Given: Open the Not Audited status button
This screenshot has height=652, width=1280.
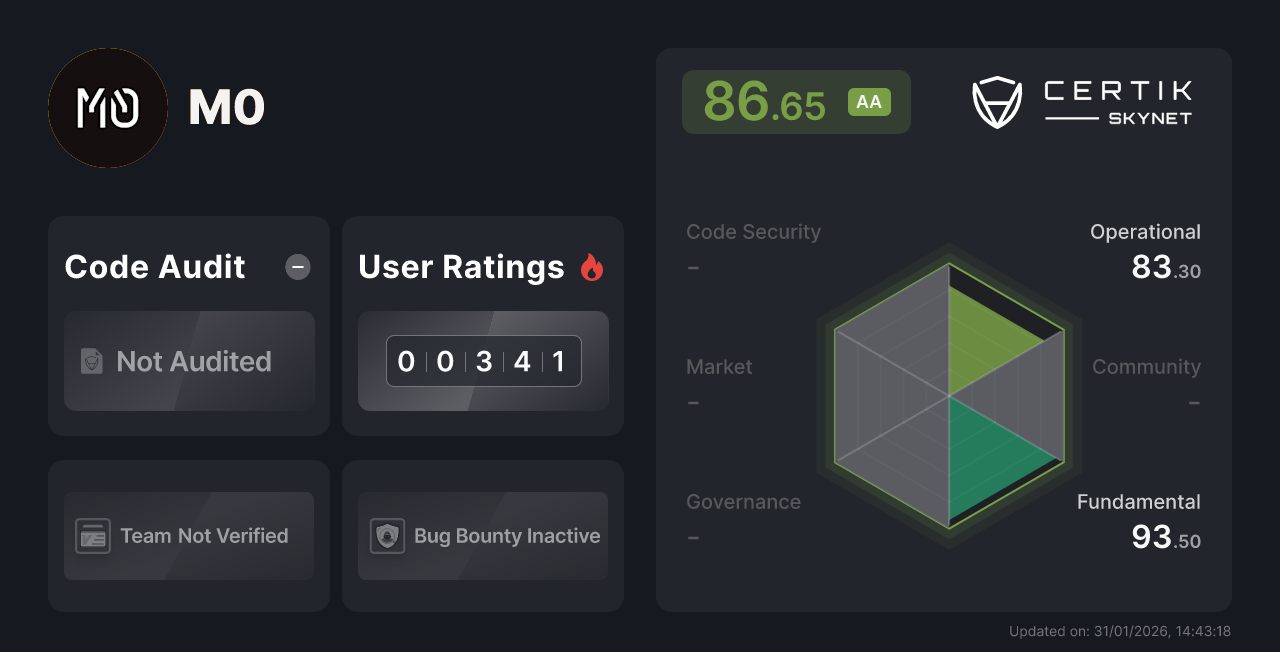Looking at the screenshot, I should [x=189, y=362].
